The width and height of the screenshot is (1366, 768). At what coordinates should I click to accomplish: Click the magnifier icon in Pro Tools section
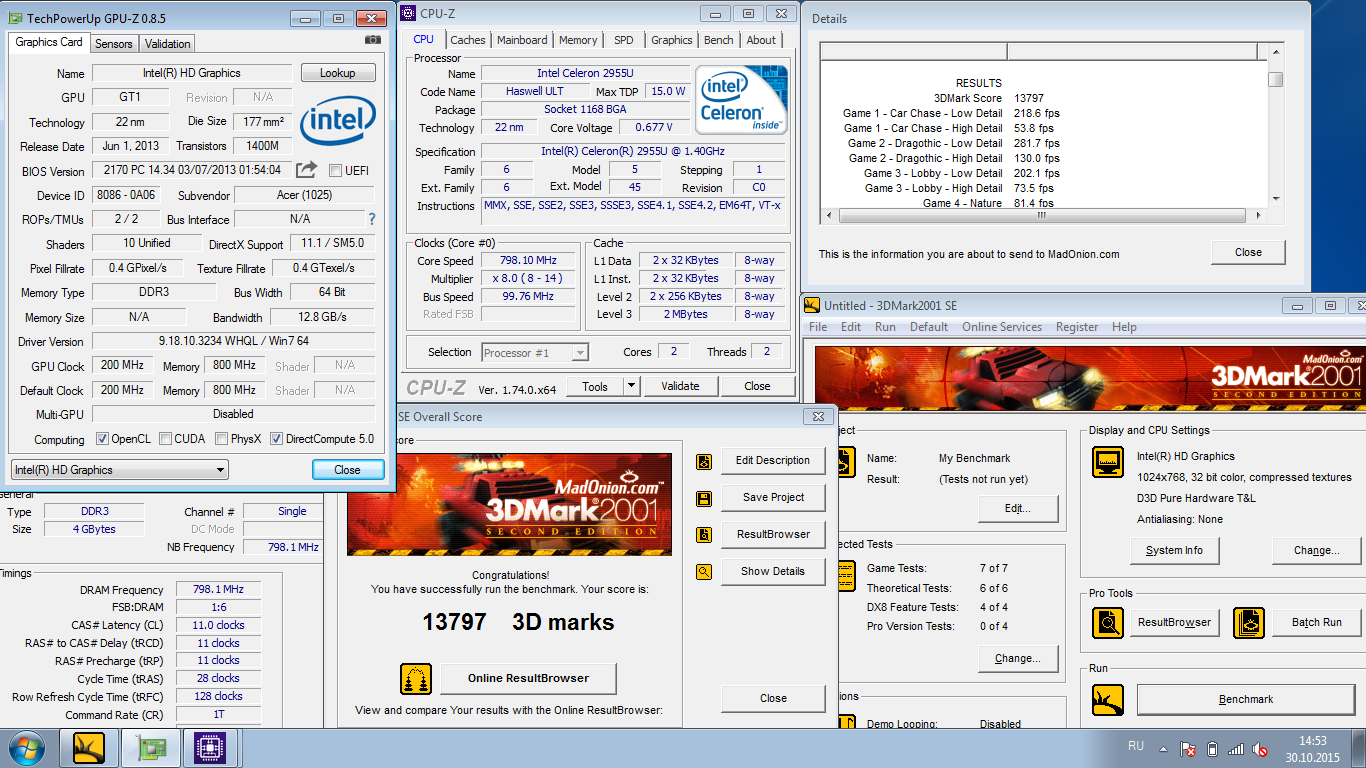point(1108,622)
